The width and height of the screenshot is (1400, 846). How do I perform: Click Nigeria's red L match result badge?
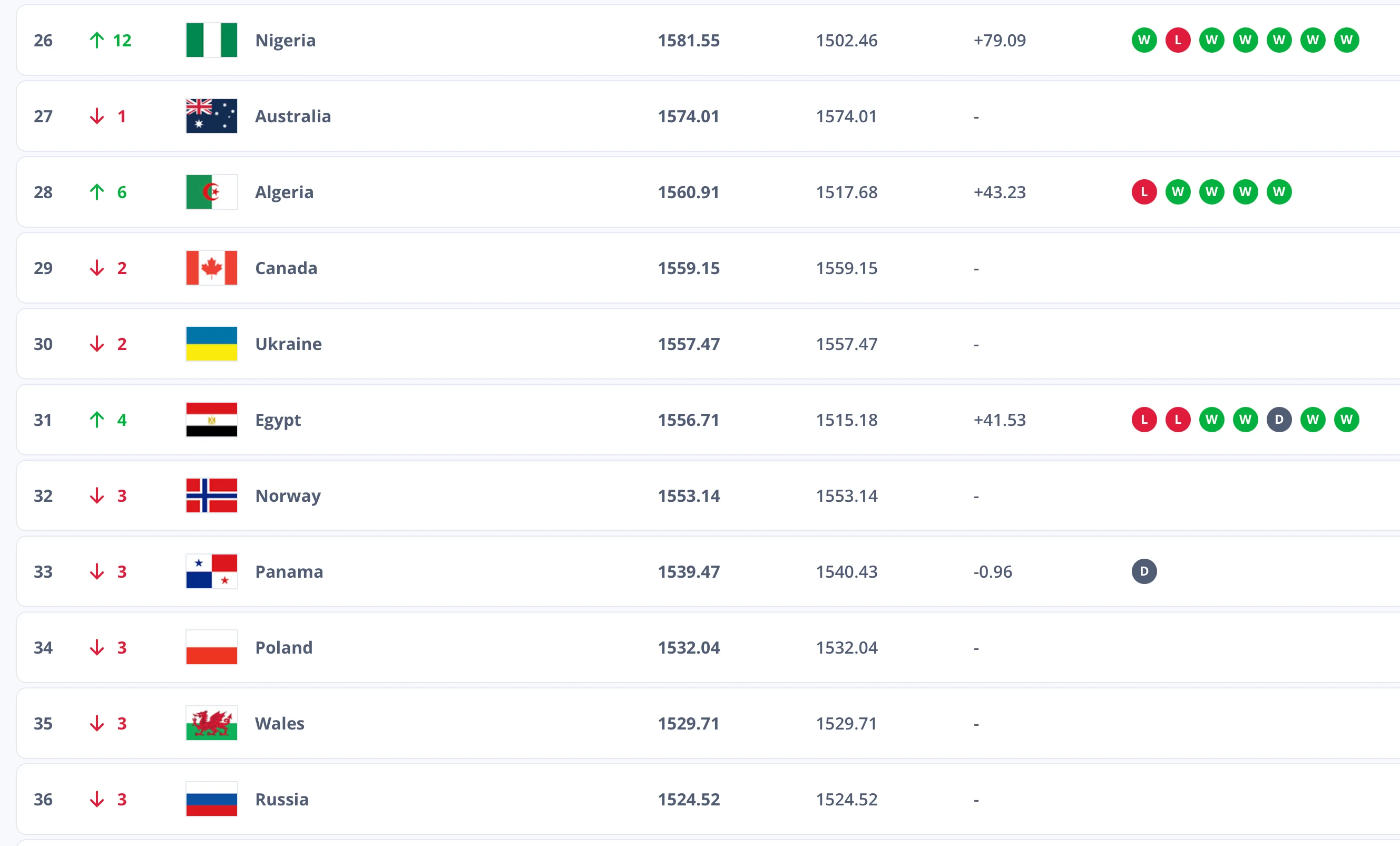[x=1177, y=41]
